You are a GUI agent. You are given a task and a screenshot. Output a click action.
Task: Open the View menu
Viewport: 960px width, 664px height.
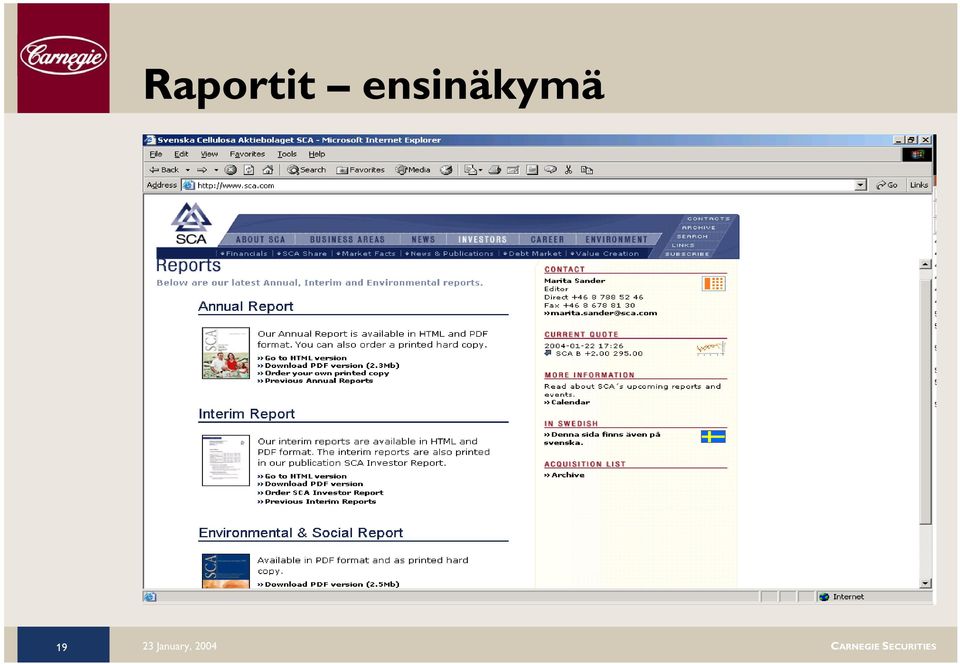click(x=209, y=154)
